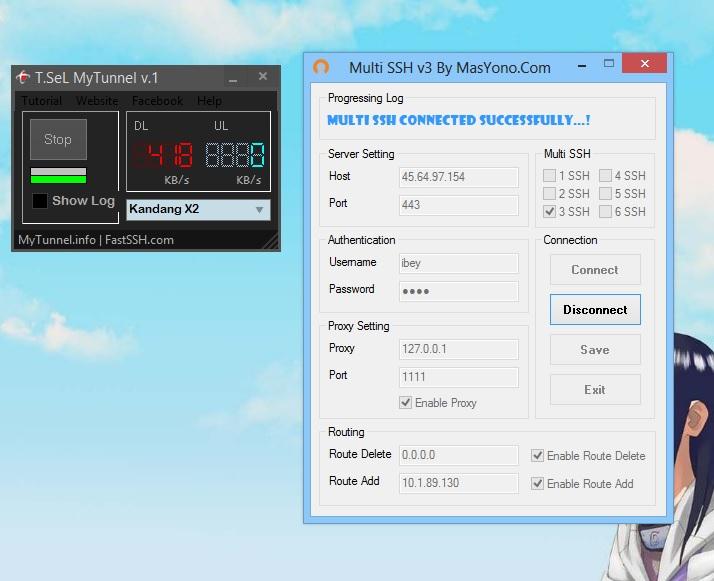The height and width of the screenshot is (581, 714).
Task: Close the Multi SSH v3 window
Action: [x=644, y=63]
